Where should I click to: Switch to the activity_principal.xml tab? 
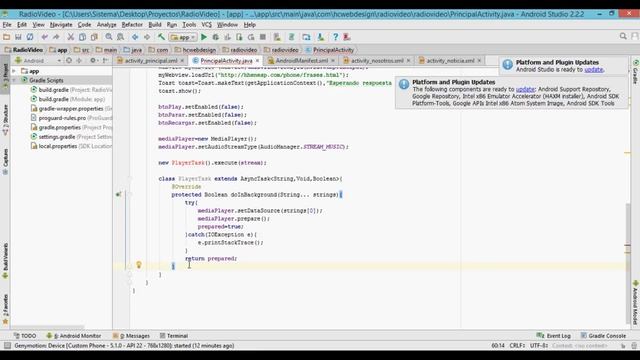click(151, 61)
